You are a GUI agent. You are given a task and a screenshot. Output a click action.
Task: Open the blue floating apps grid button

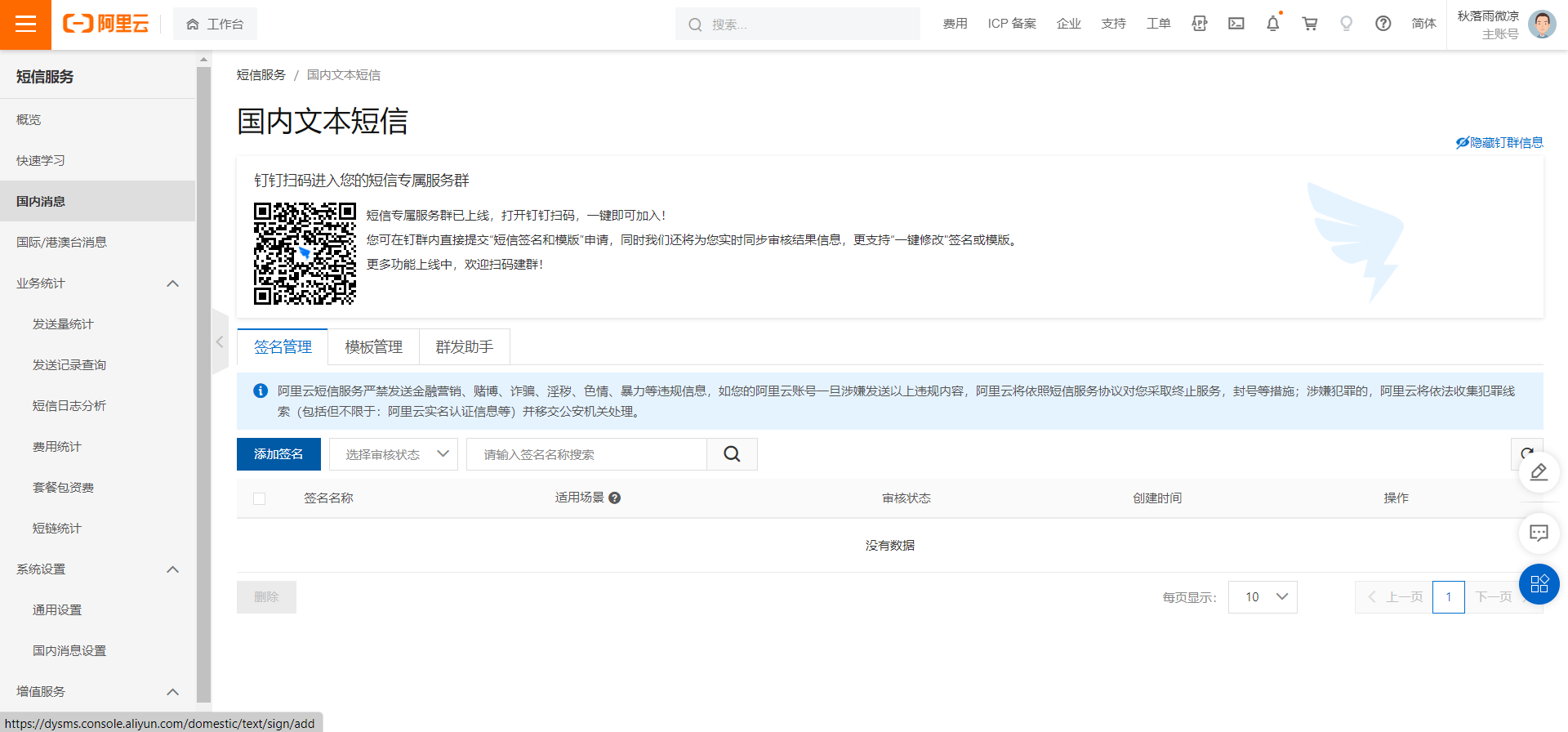coord(1539,583)
